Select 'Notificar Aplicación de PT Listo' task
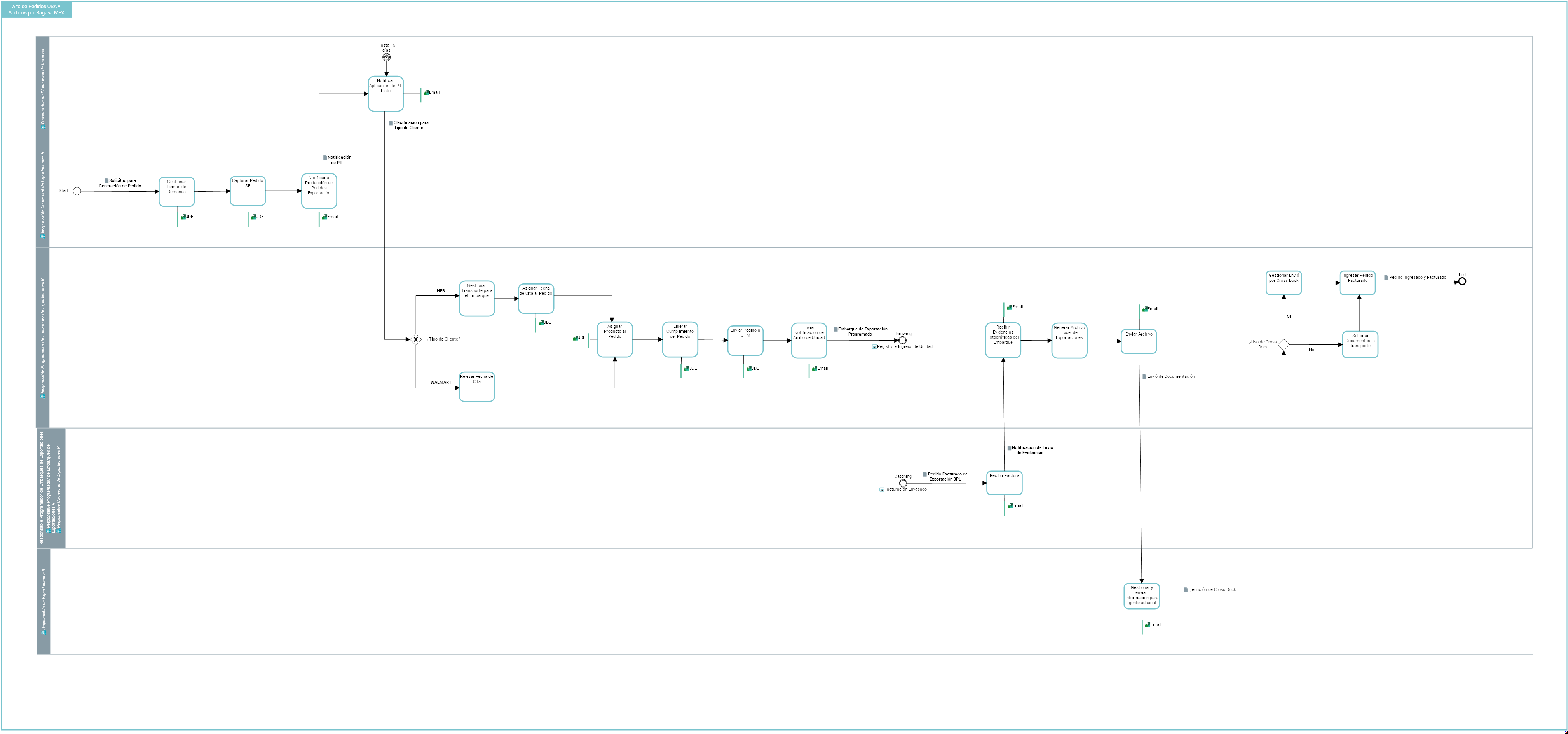The height and width of the screenshot is (734, 1568). [x=386, y=94]
